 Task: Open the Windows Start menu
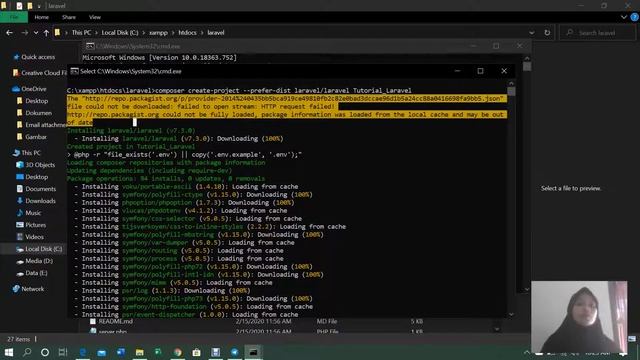[9, 352]
